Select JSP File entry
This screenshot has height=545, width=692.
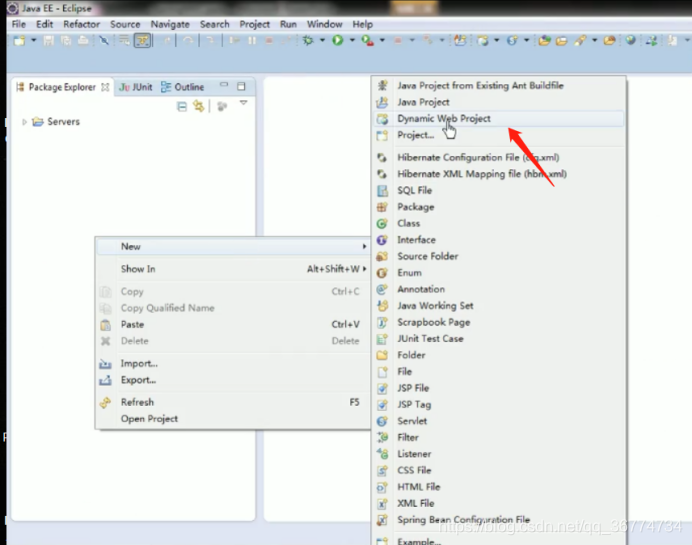[x=499, y=388]
